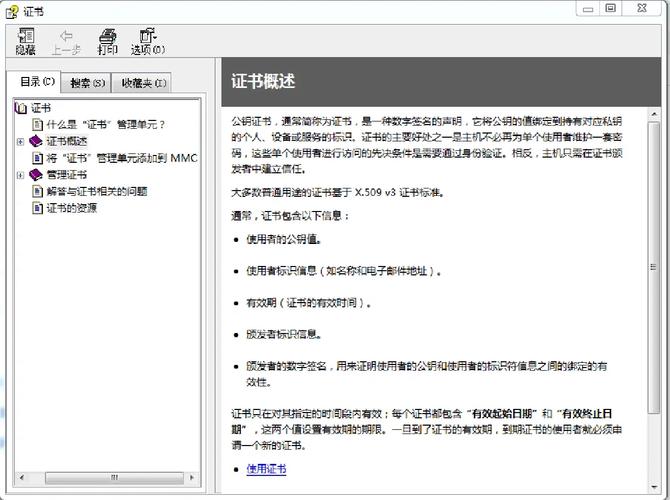
Task: Click the text 颁发者标识信息。
Action: 284,334
